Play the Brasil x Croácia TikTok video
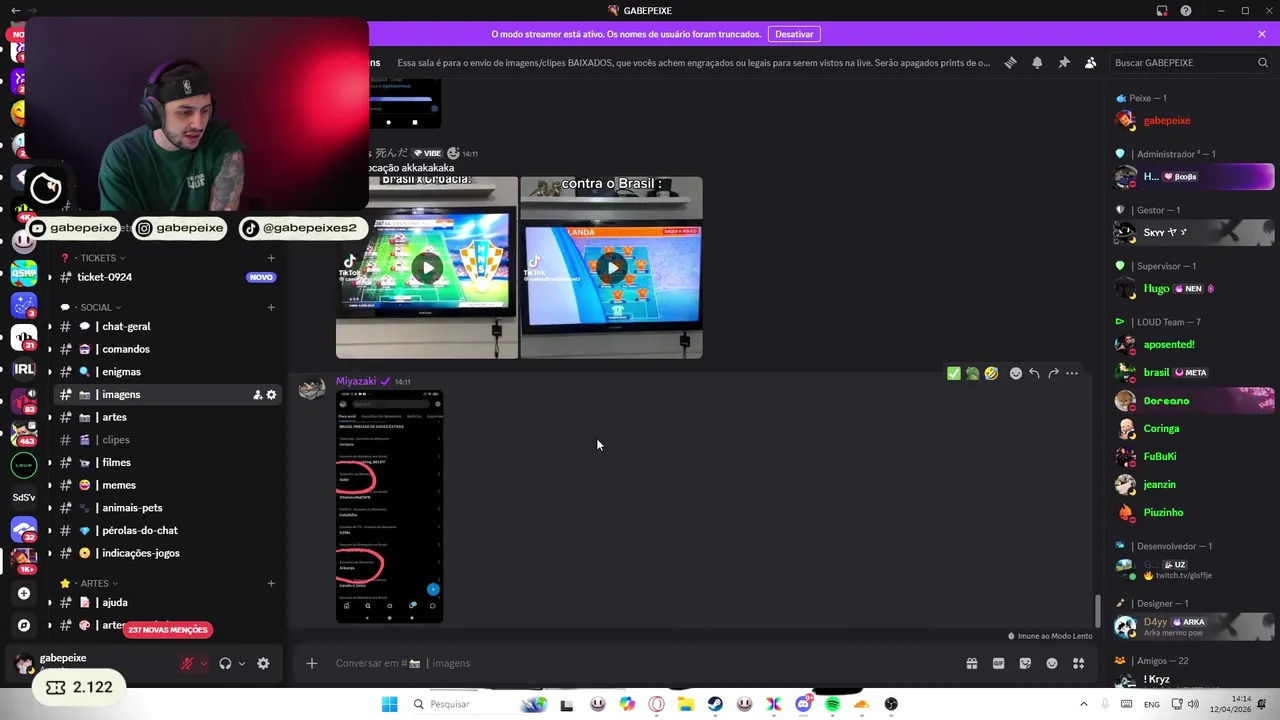Viewport: 1280px width, 720px height. point(427,268)
